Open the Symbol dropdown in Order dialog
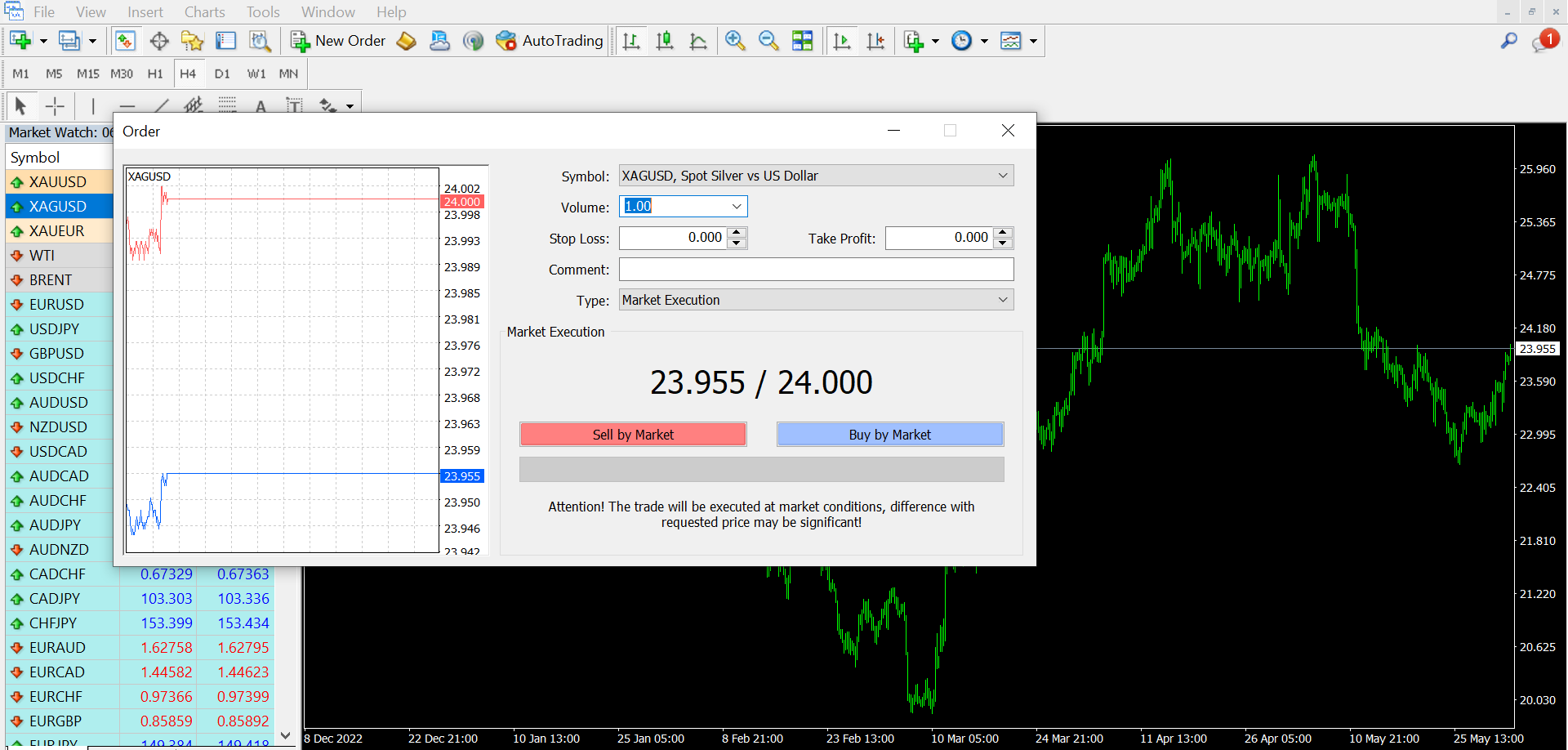 1003,176
